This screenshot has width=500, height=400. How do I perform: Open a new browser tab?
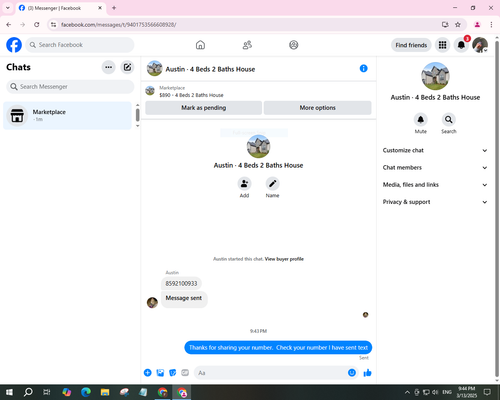114,8
